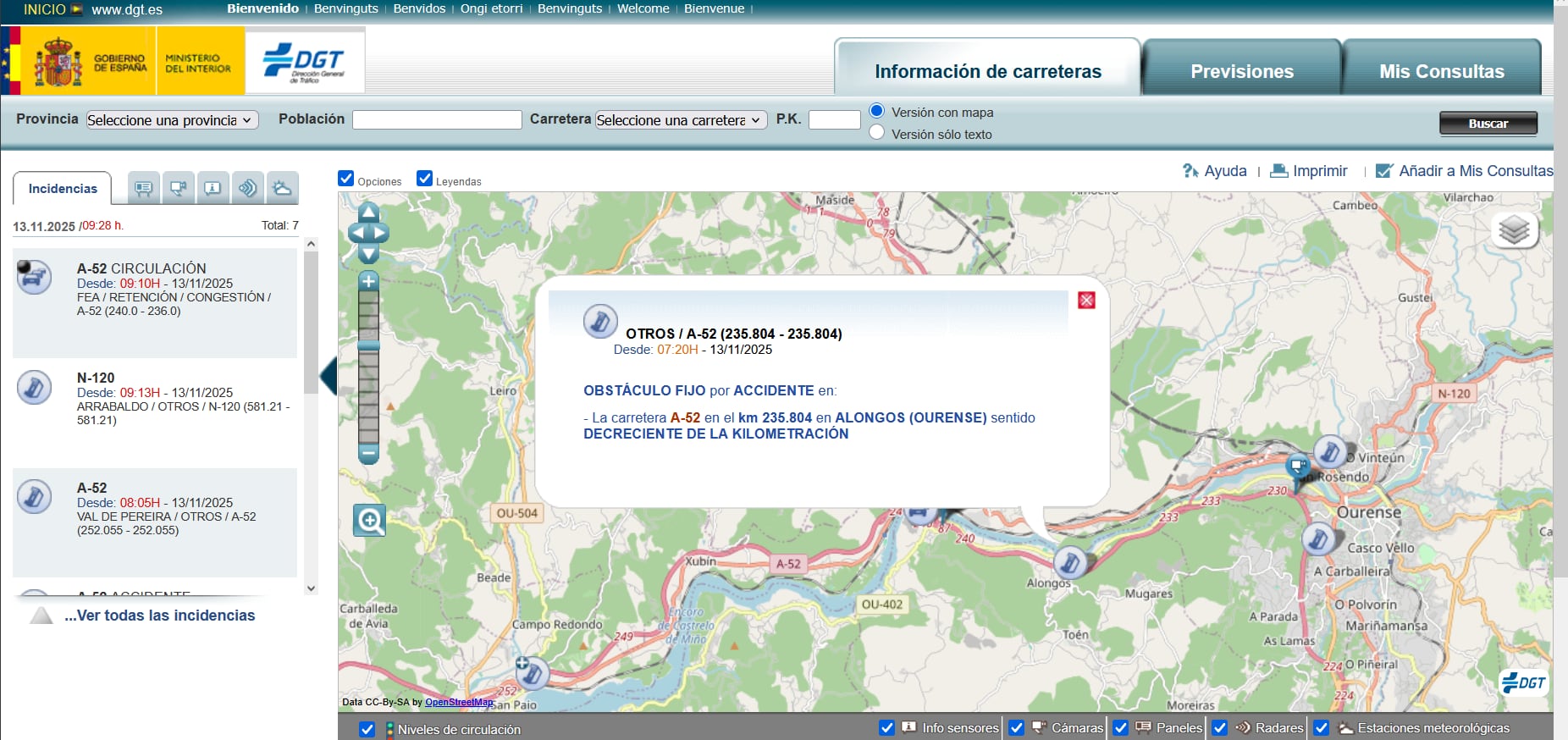Open the Provincia dropdown
This screenshot has width=1568, height=740.
point(172,120)
